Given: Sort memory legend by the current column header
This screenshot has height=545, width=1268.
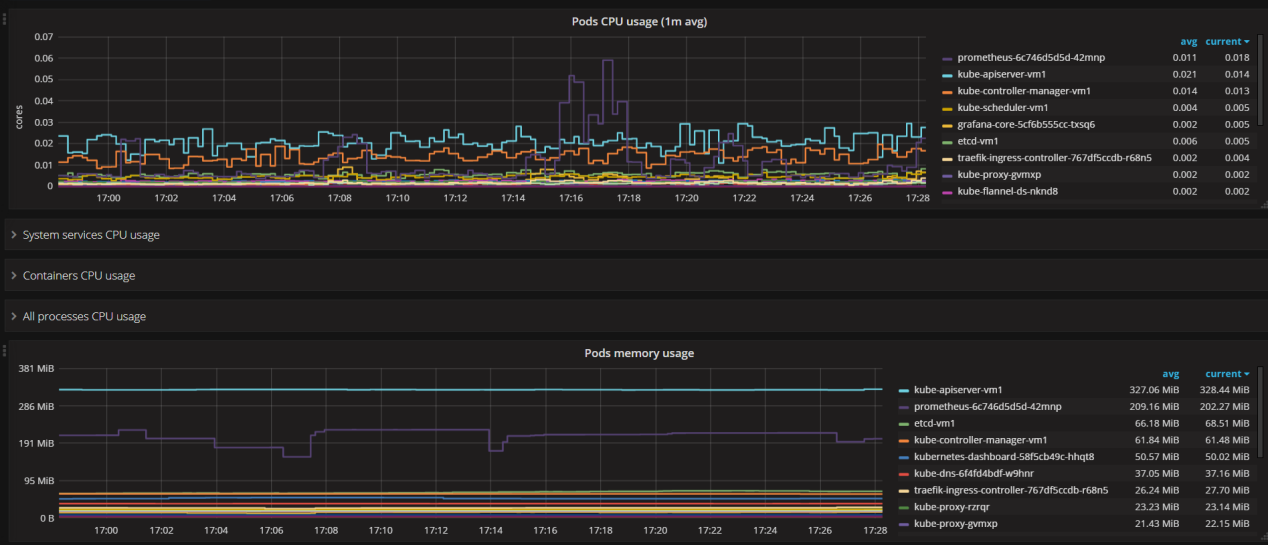Looking at the screenshot, I should click(1227, 374).
